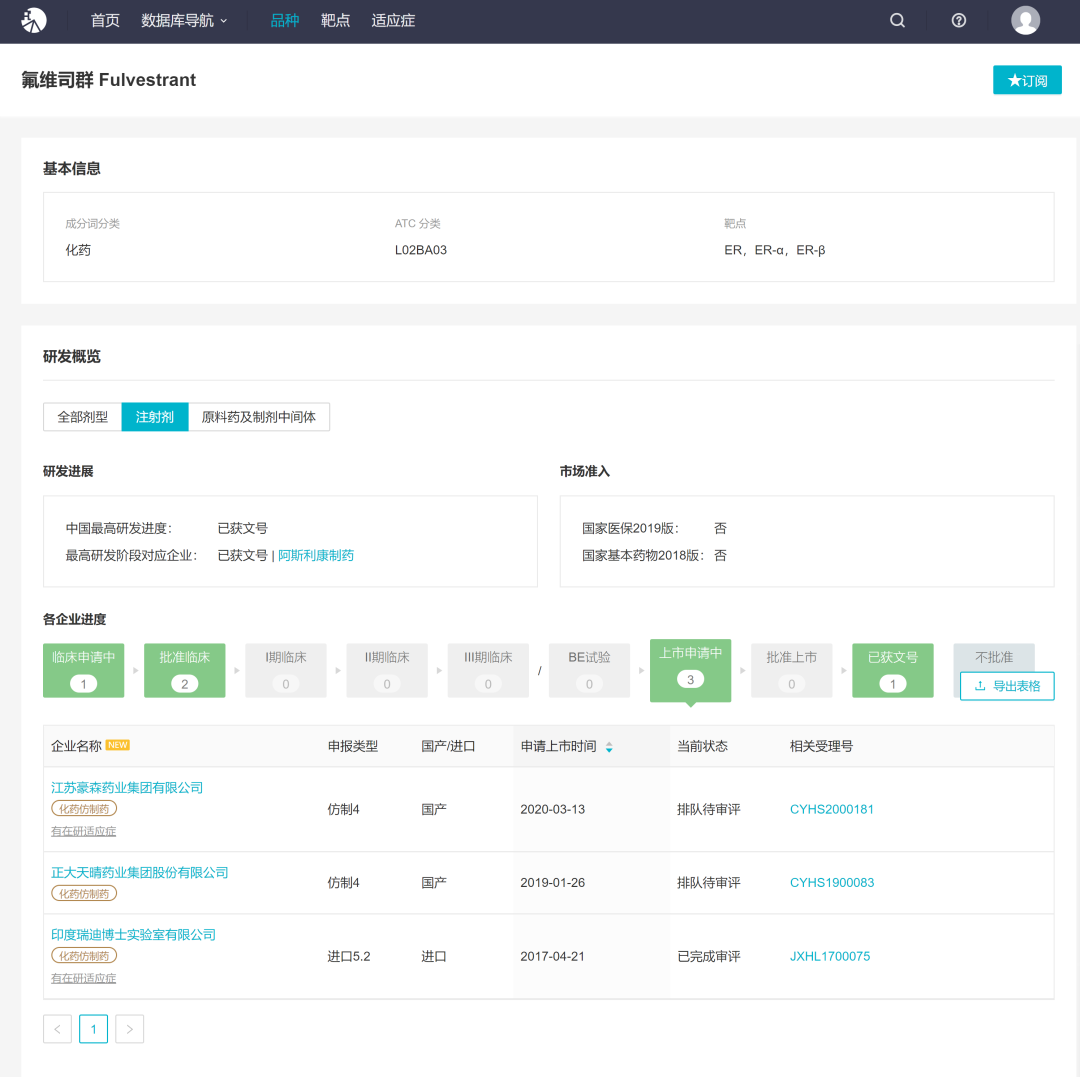Click the 进口5.2 cell
1080x1077 pixels.
point(349,956)
